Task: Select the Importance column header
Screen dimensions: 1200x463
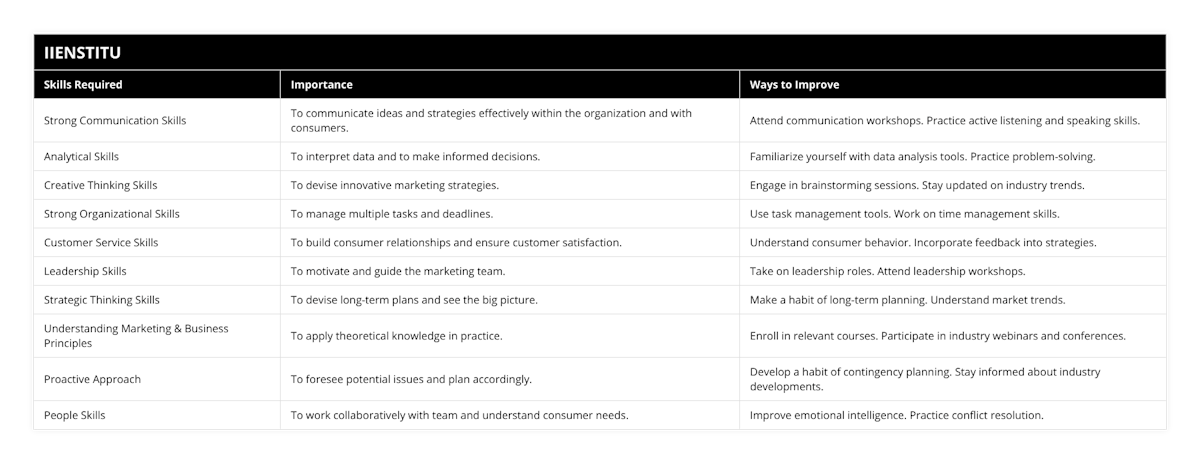Action: click(x=321, y=85)
